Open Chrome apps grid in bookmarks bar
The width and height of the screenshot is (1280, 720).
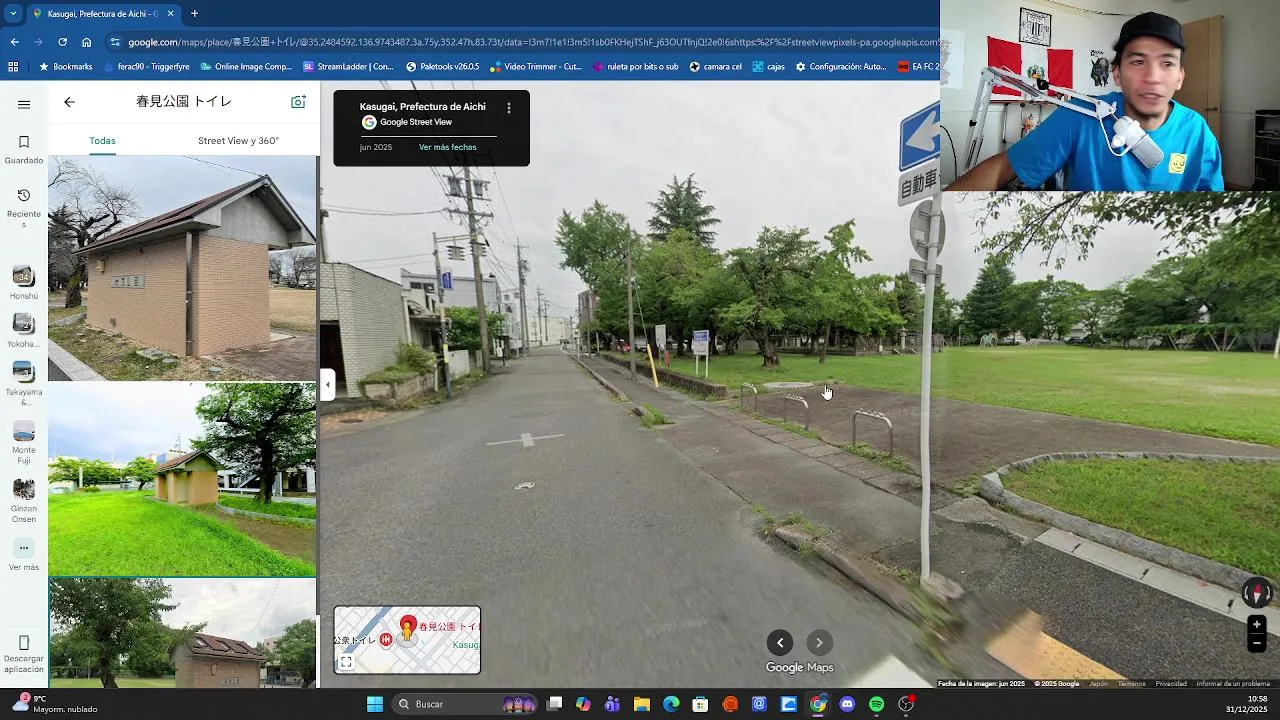coord(13,67)
